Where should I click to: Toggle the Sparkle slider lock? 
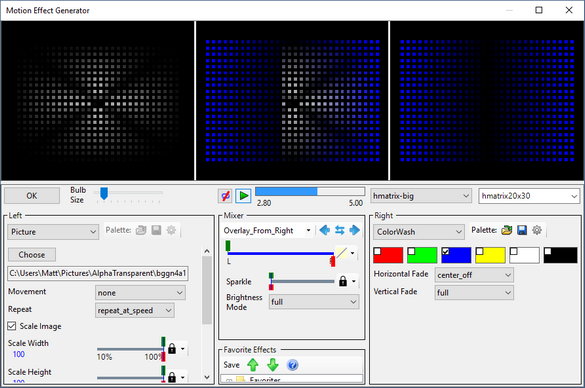tap(343, 281)
